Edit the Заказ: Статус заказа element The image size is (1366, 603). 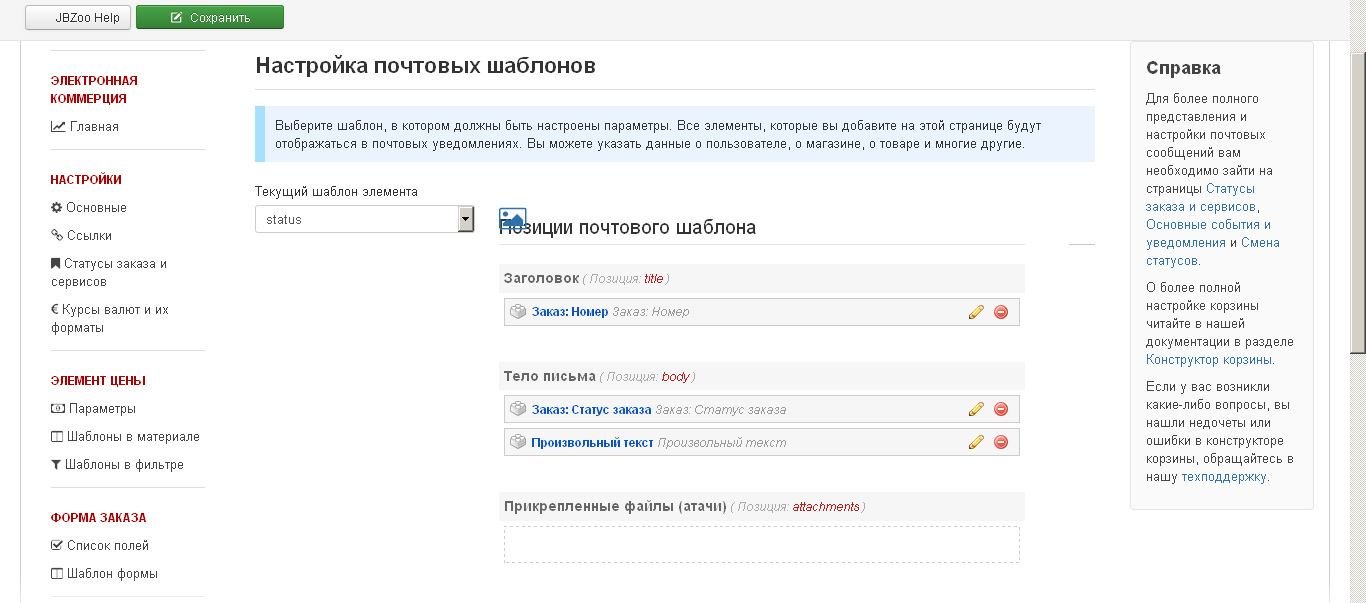[x=976, y=409]
